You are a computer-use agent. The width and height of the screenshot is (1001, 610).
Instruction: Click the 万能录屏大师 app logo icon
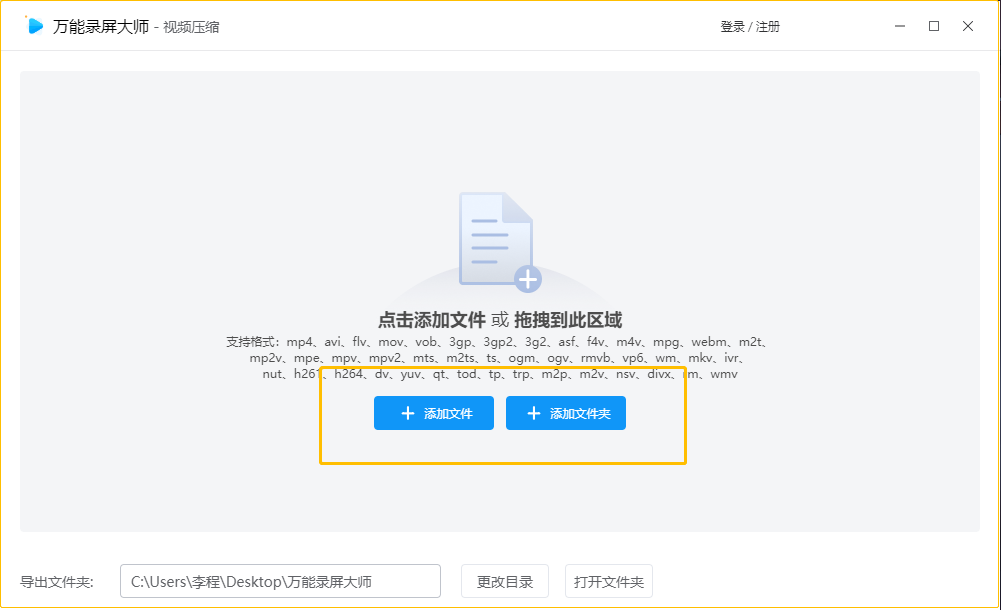36,26
